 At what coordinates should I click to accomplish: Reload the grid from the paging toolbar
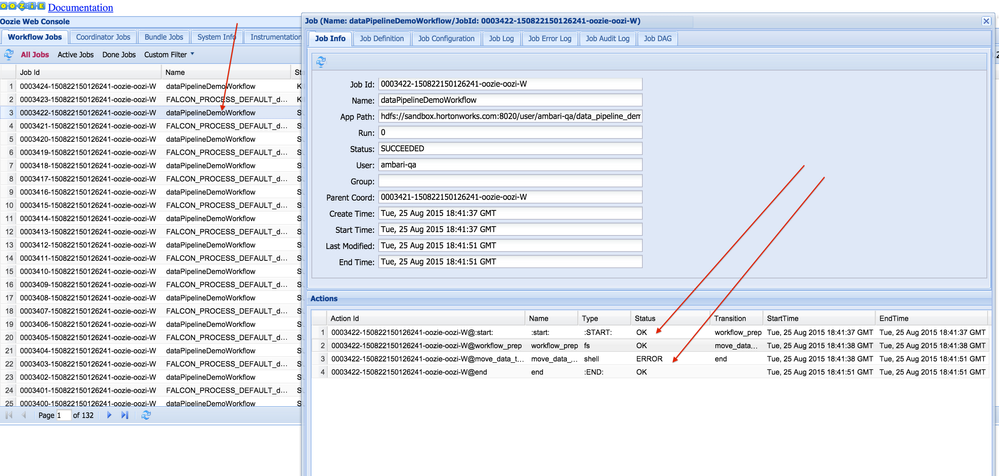tap(146, 414)
